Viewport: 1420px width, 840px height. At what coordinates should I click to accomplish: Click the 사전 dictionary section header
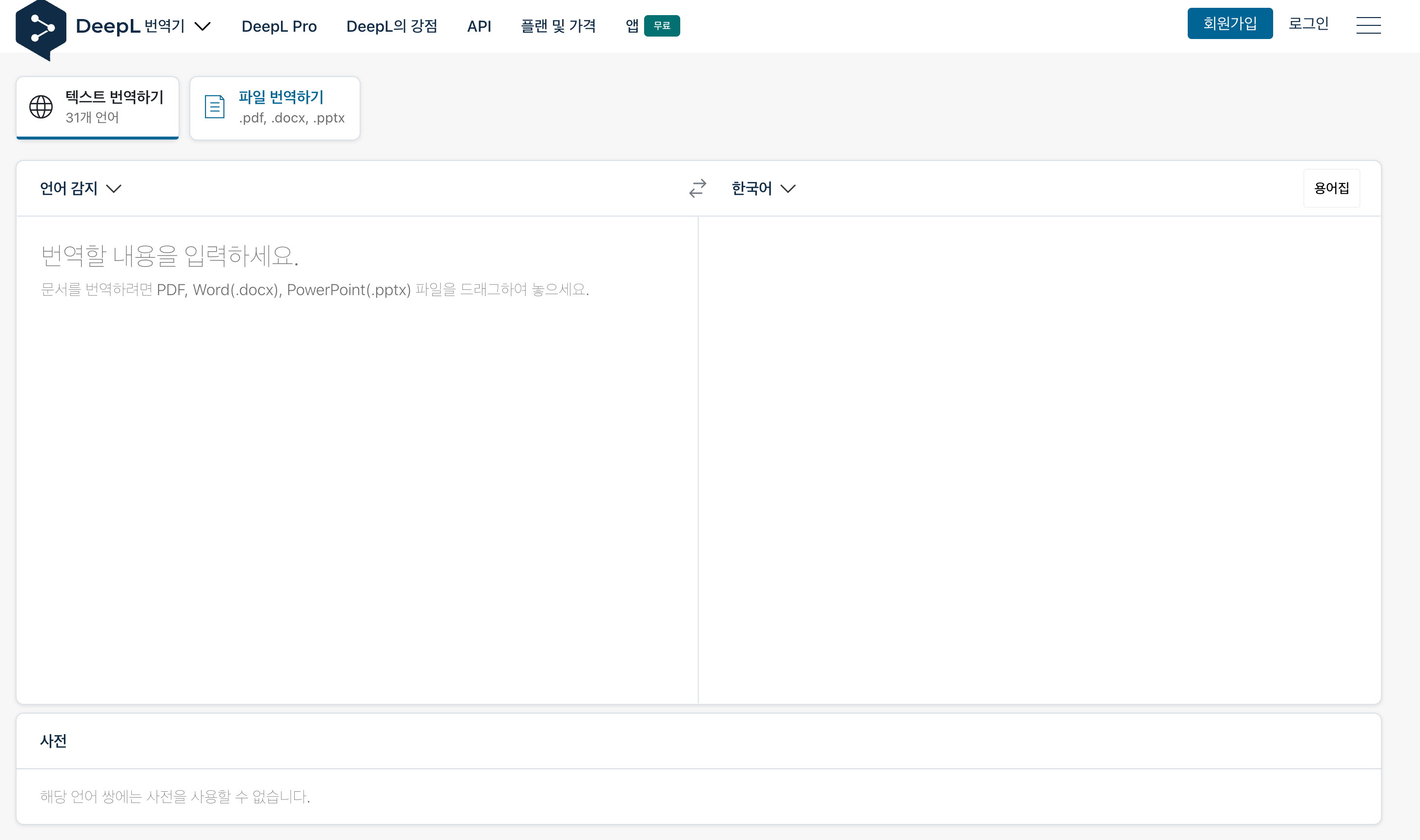[53, 741]
